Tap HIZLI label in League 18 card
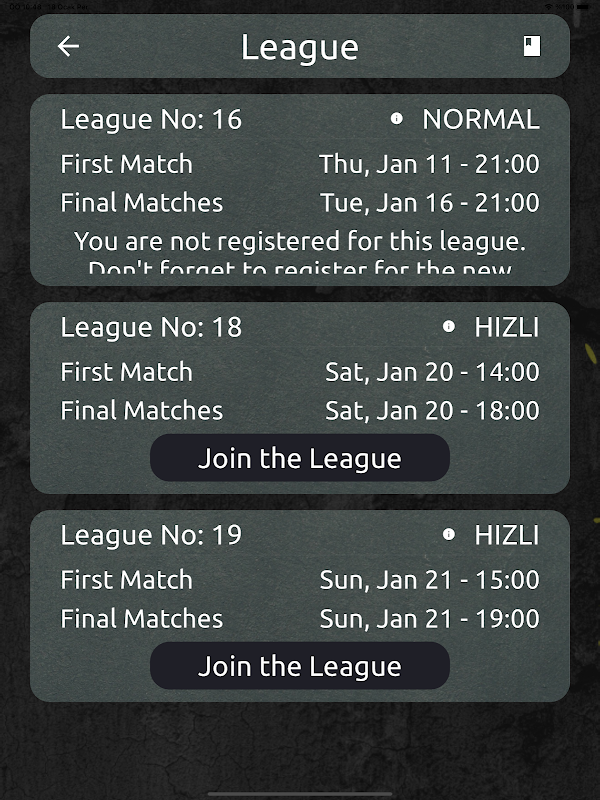The width and height of the screenshot is (600, 800). (506, 327)
